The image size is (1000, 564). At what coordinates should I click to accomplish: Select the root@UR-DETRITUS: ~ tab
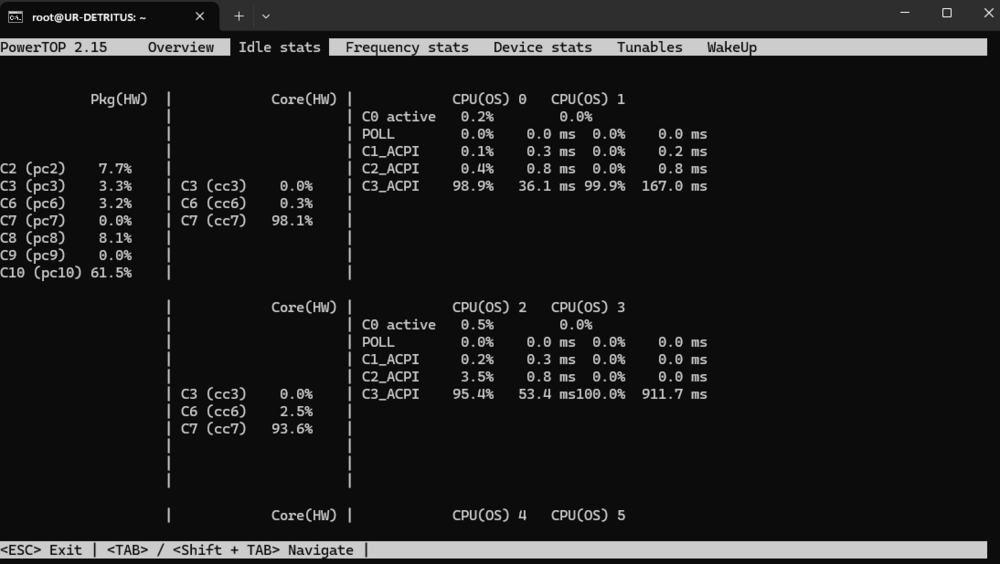(108, 17)
